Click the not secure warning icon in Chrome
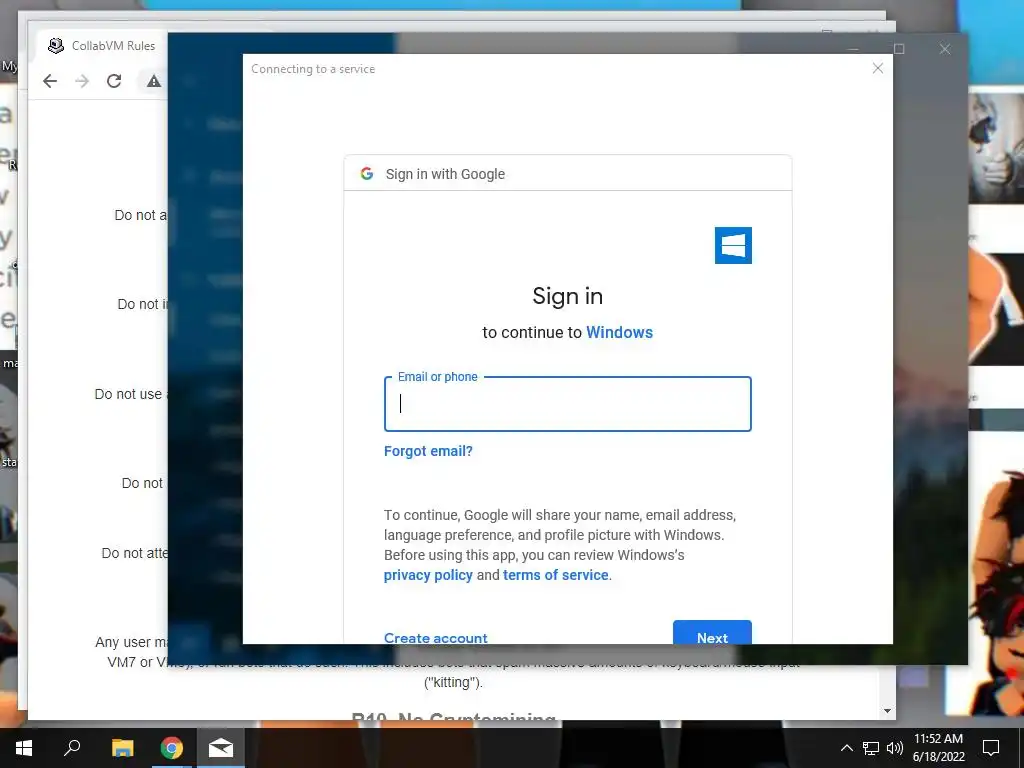1024x768 pixels. pos(153,81)
